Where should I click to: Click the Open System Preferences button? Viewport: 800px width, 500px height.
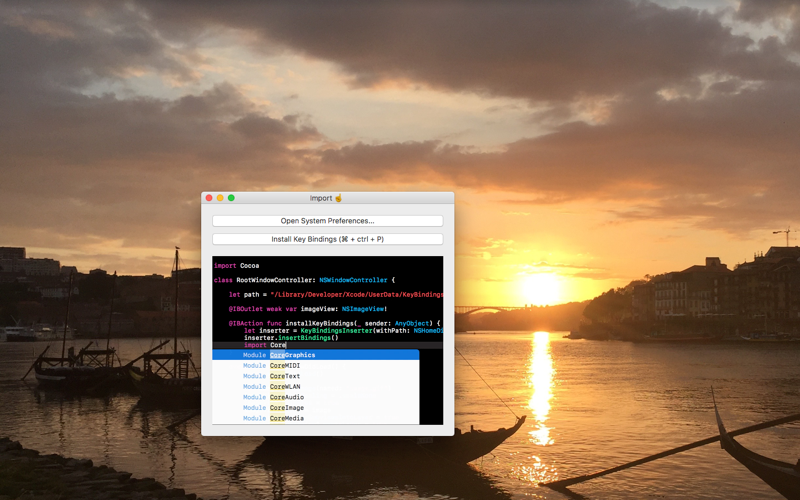(327, 221)
